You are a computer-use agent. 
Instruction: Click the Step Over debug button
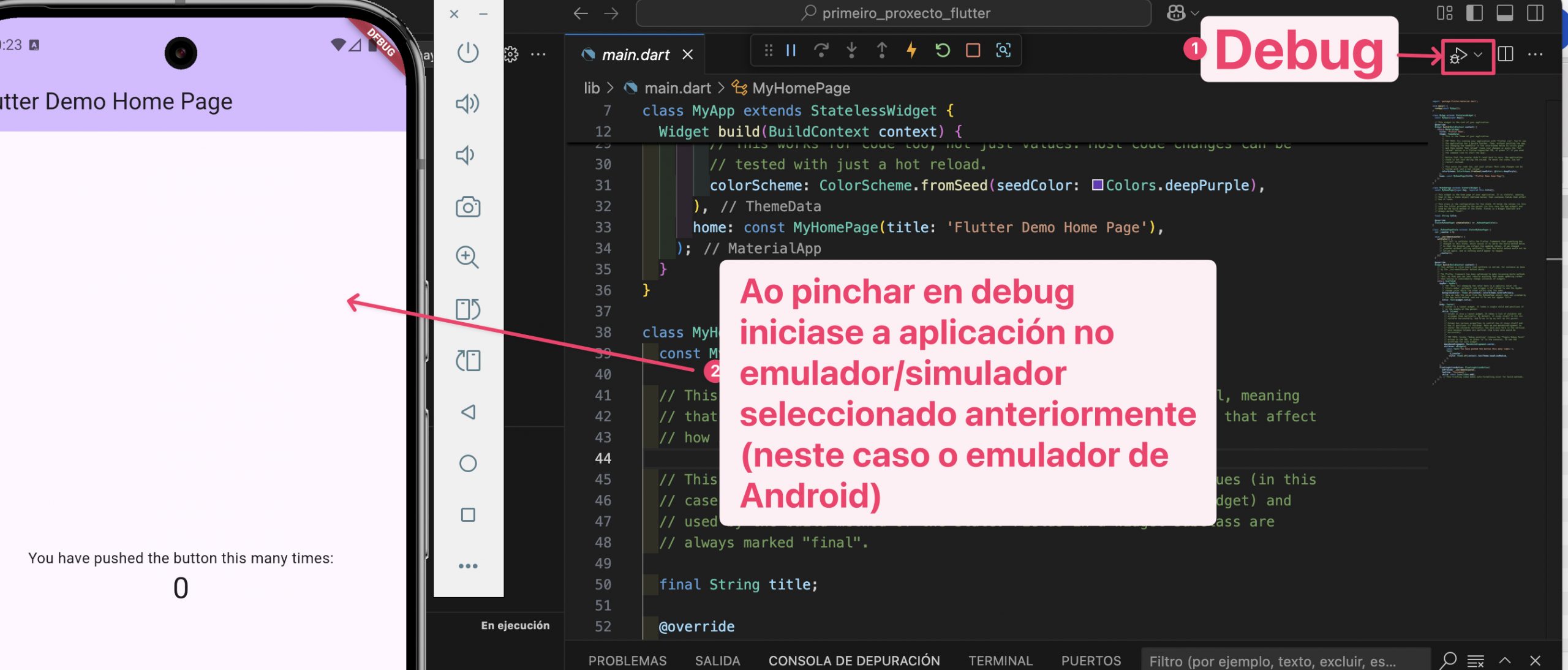click(x=821, y=50)
